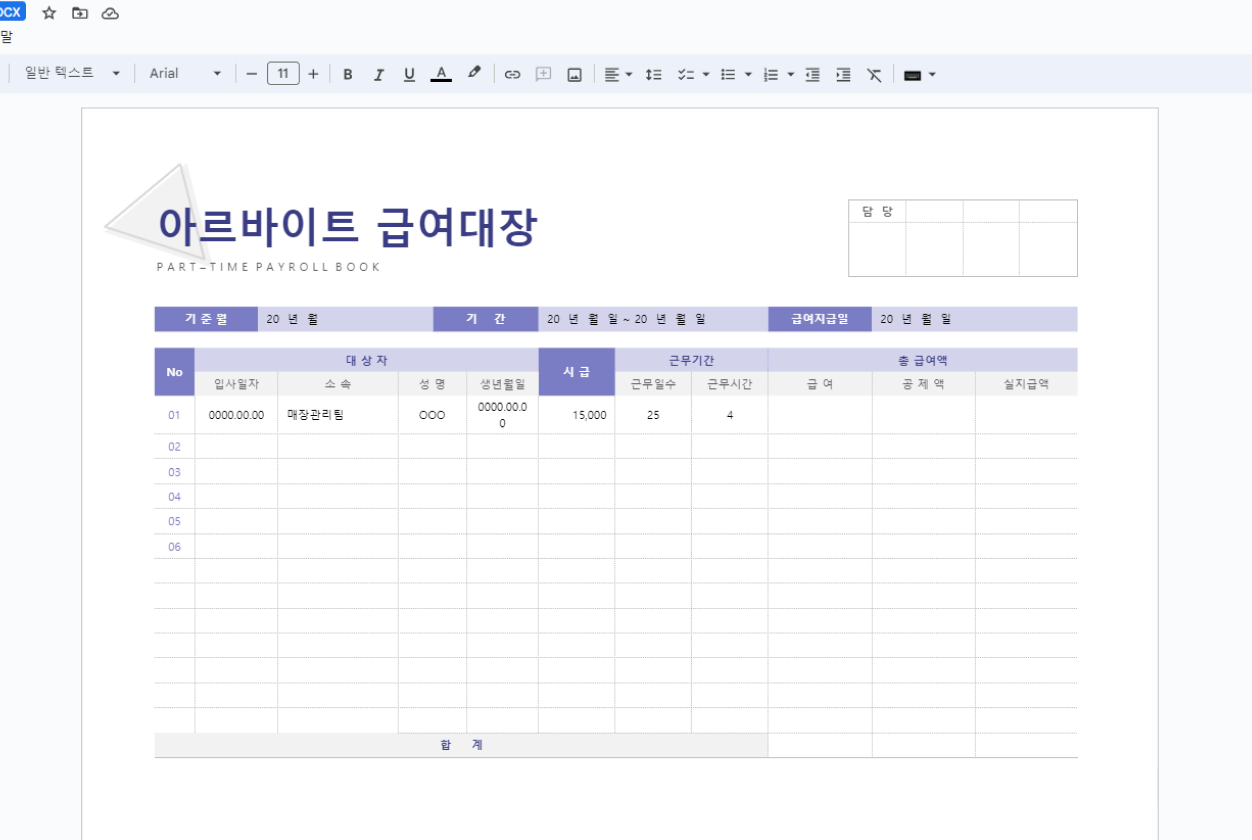Click the checklist icon
This screenshot has width=1252, height=840.
click(x=686, y=74)
